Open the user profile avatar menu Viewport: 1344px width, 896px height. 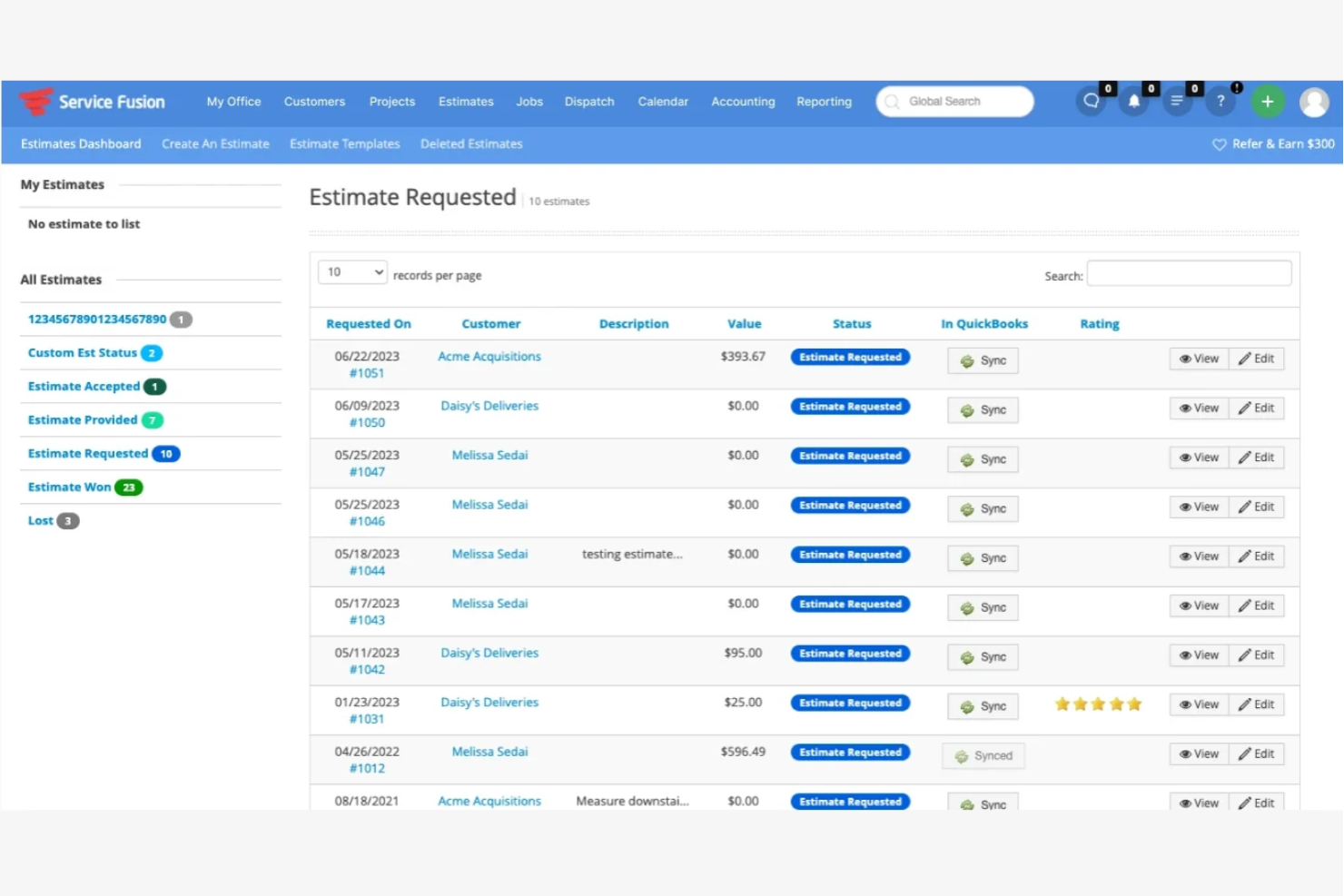(1313, 102)
